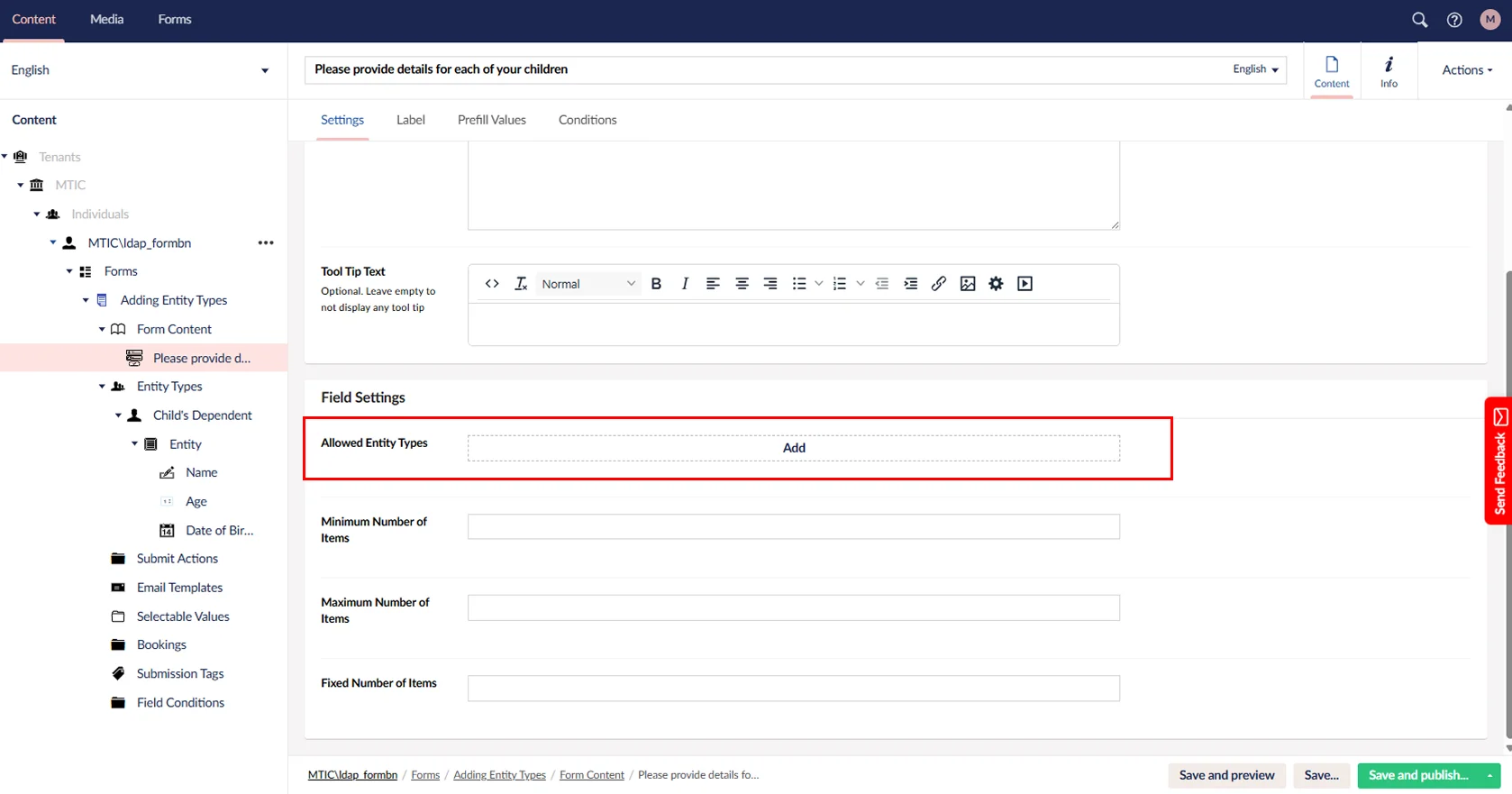Expand the Actions dropdown menu

pos(1466,70)
